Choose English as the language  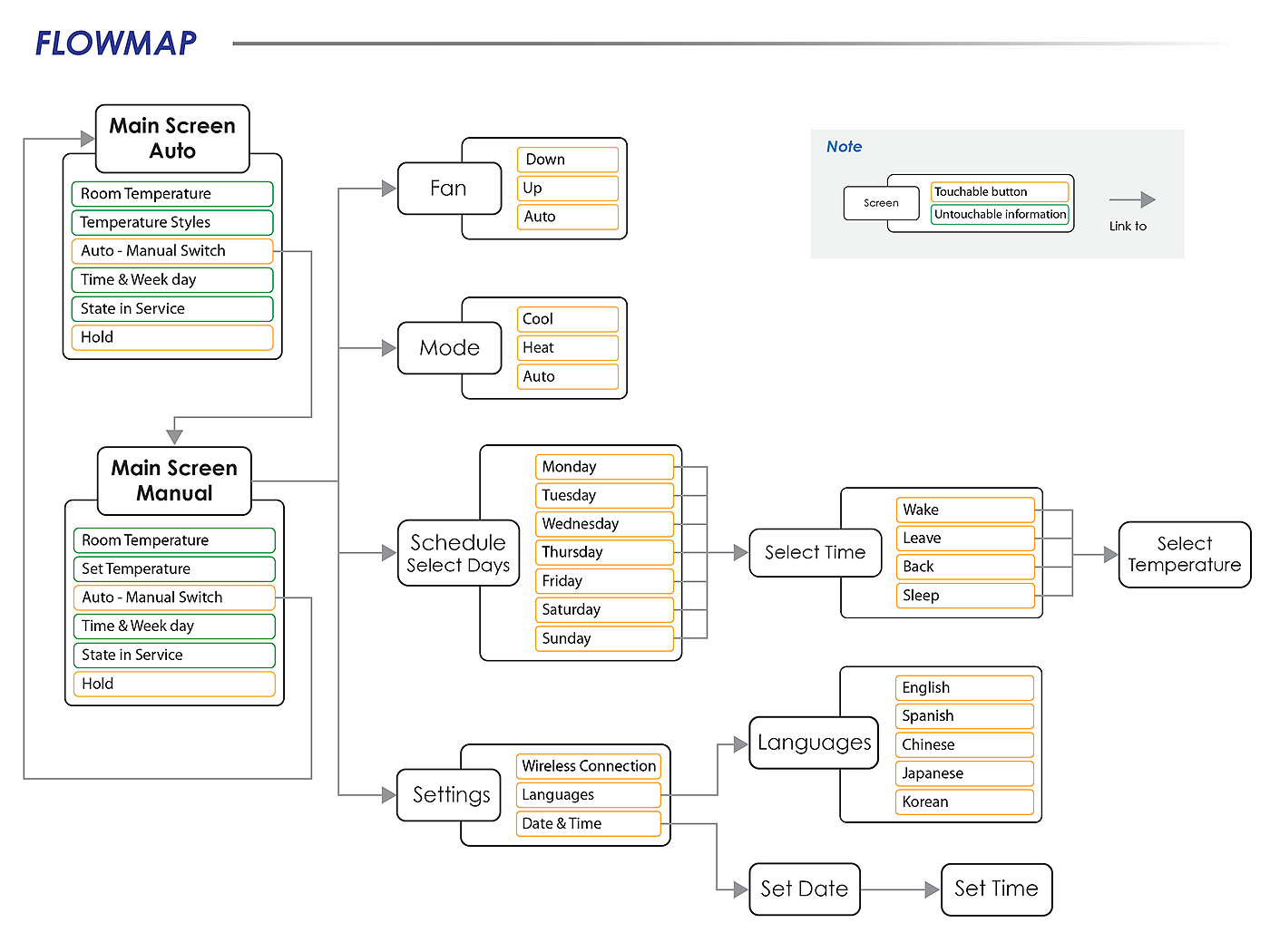(965, 688)
